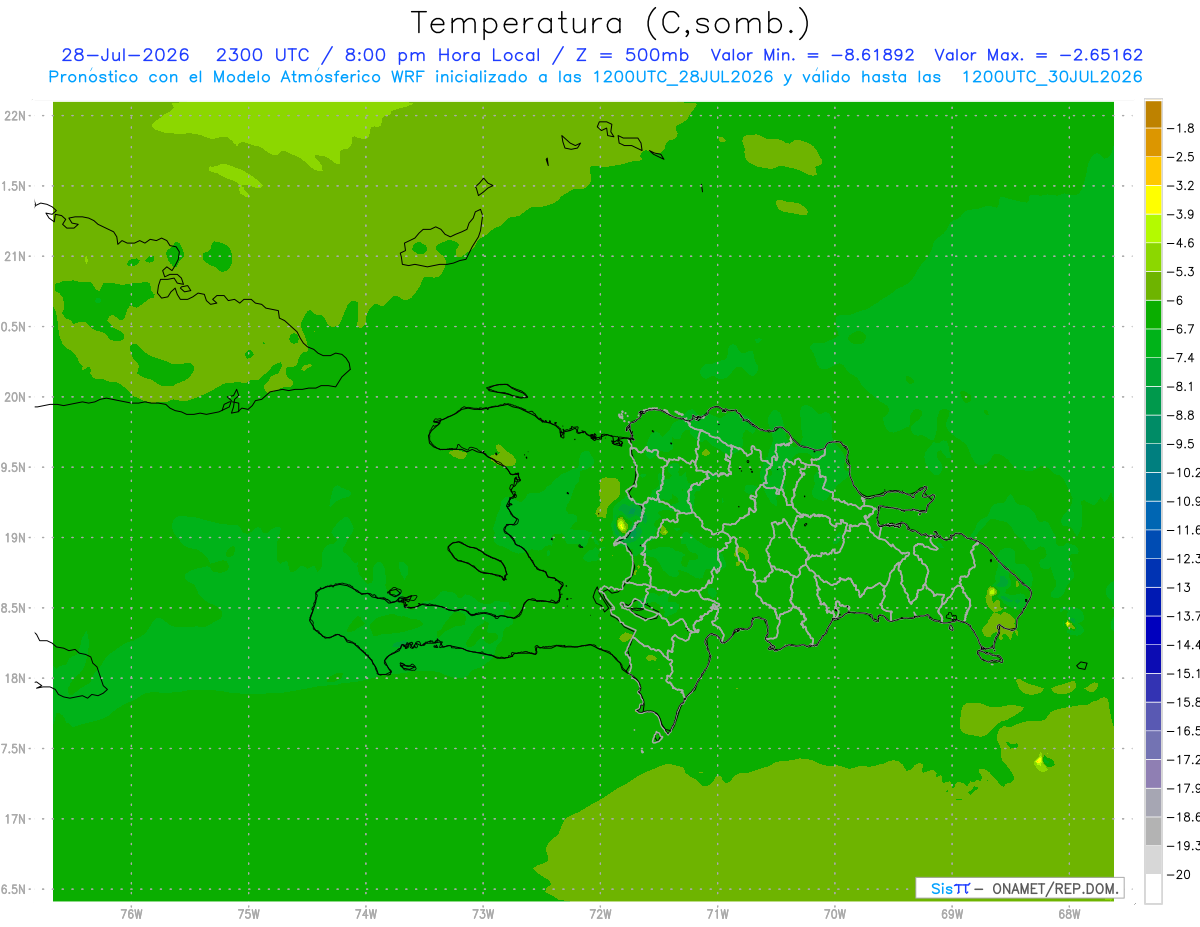Viewport: 1200px width, 927px height.
Task: Click the '17N' latitude axis label
Action: (x=15, y=819)
